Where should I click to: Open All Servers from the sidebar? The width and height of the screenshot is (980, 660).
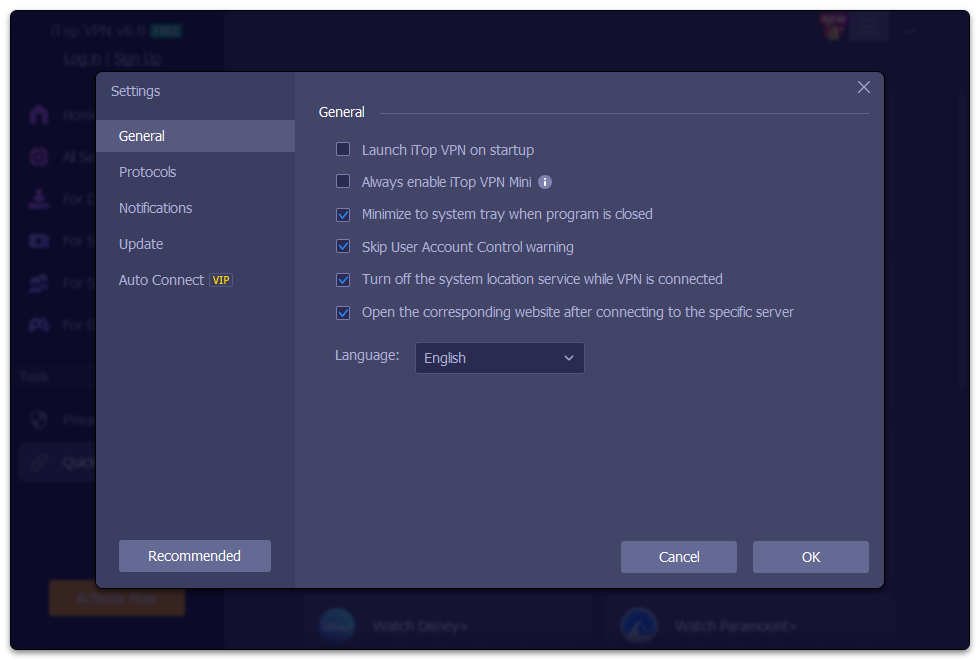[x=38, y=156]
